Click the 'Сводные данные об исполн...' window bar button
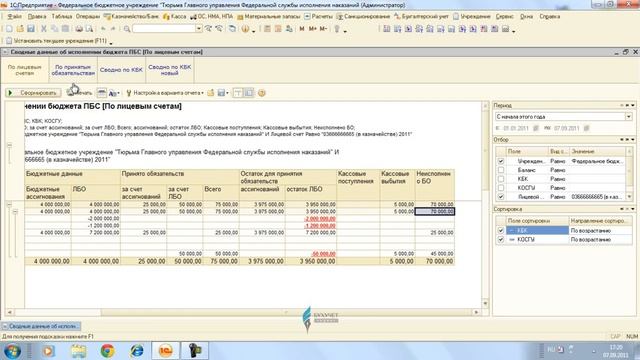Image resolution: width=640 pixels, height=360 pixels. [41, 326]
